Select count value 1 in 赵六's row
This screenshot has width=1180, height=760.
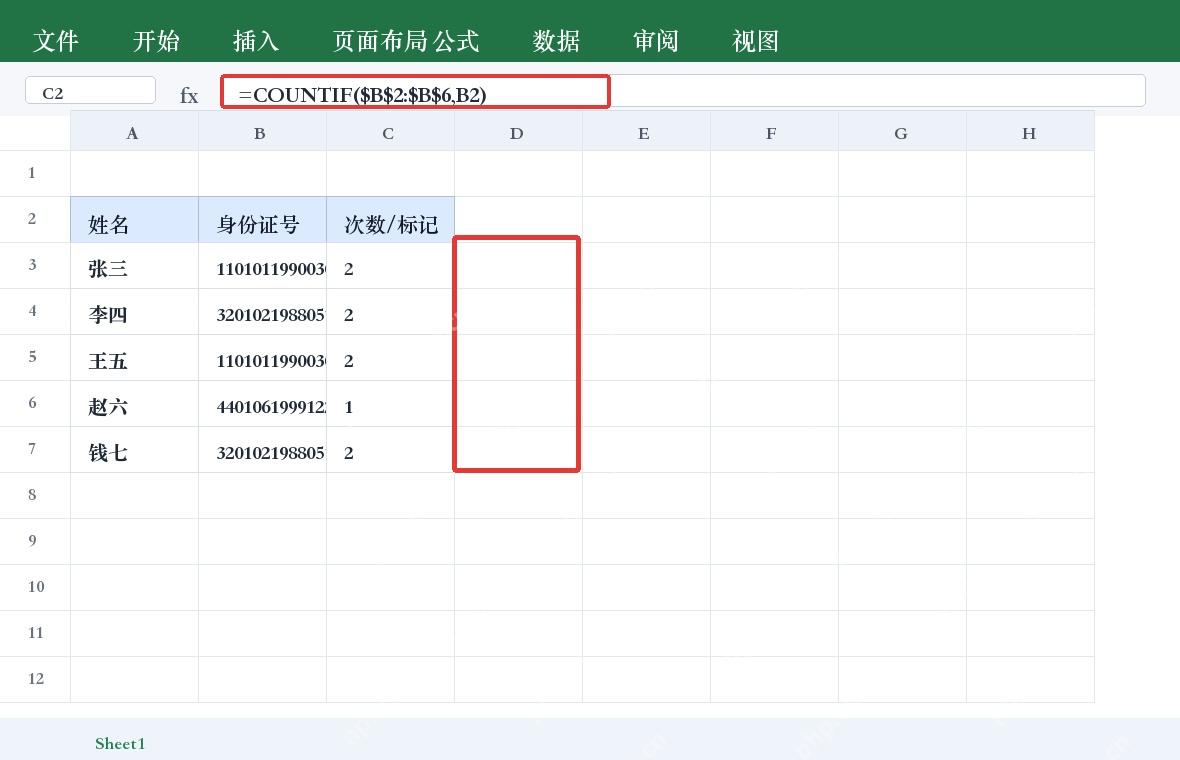390,403
